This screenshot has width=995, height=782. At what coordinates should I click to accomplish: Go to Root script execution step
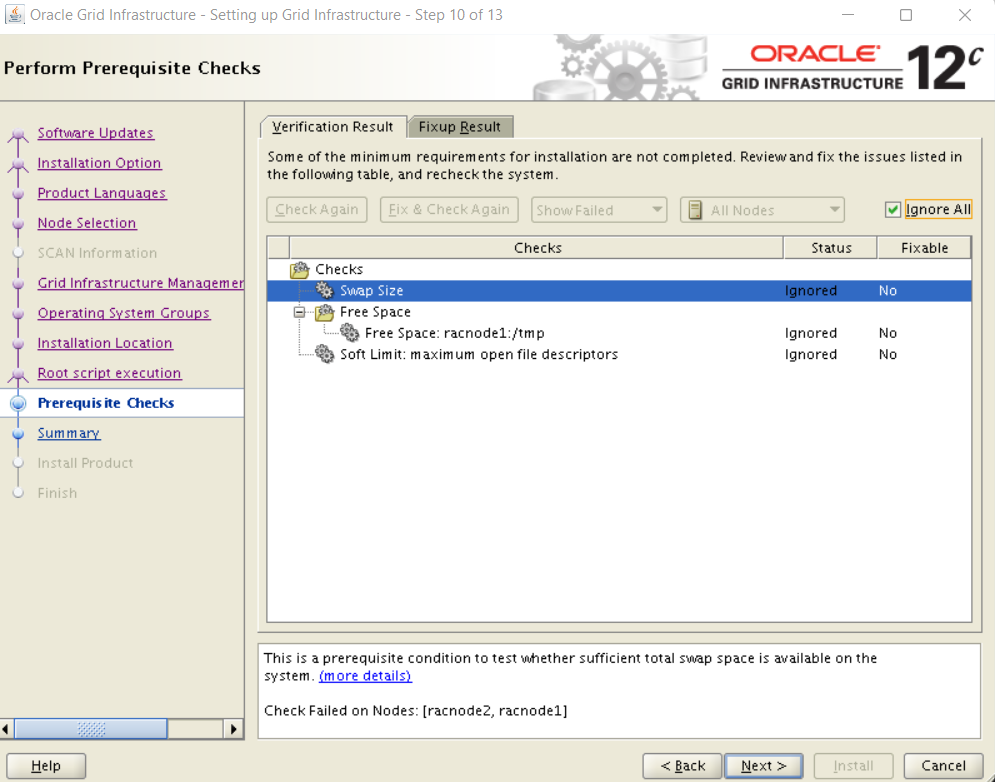(x=109, y=373)
